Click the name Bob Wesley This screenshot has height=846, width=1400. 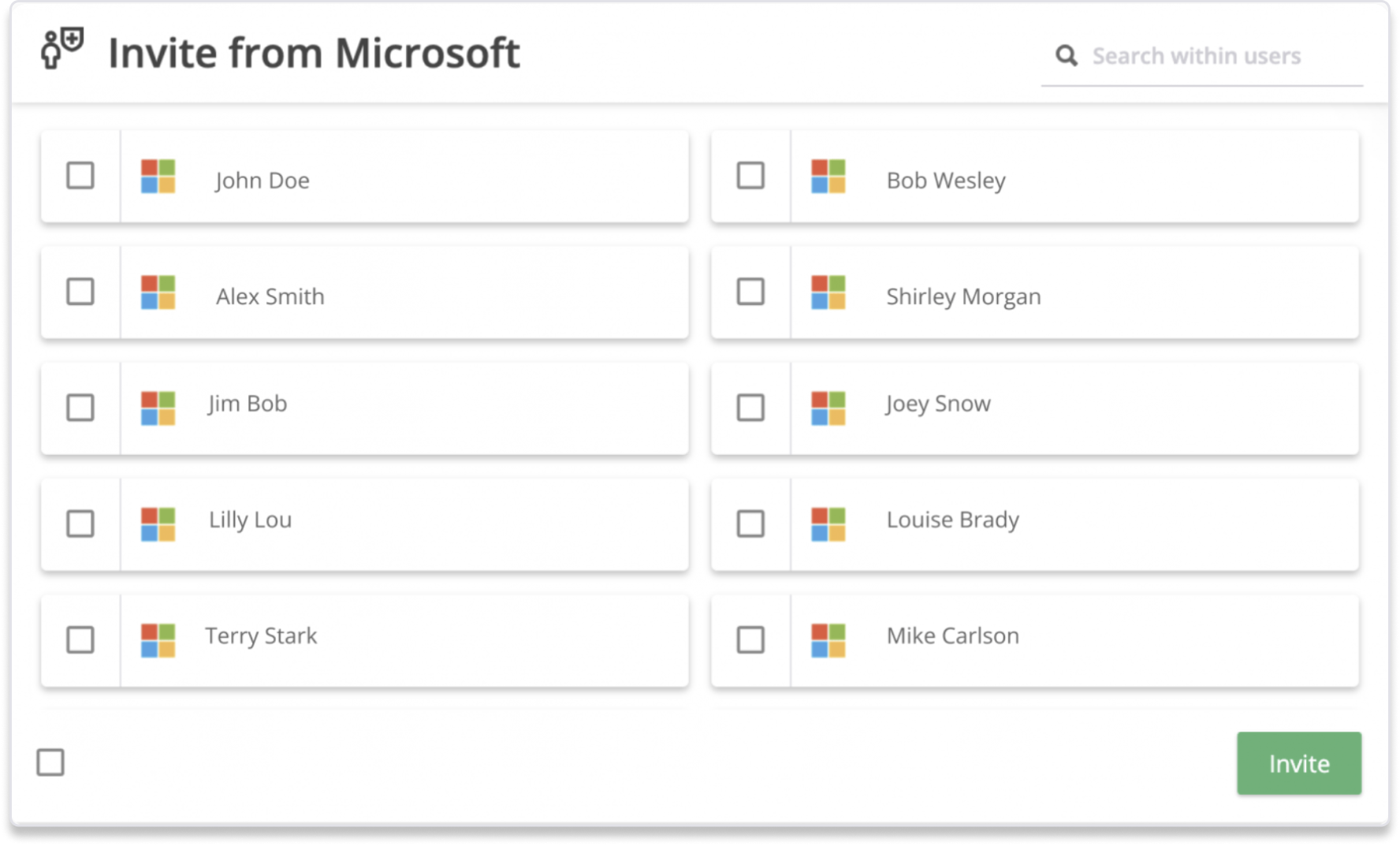(x=946, y=181)
